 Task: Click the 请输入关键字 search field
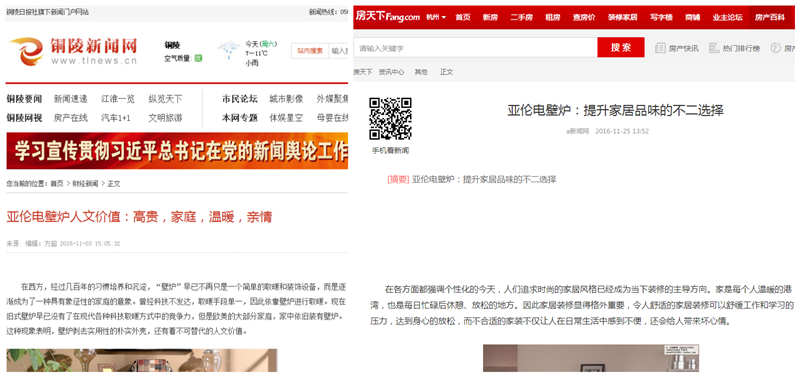click(476, 47)
